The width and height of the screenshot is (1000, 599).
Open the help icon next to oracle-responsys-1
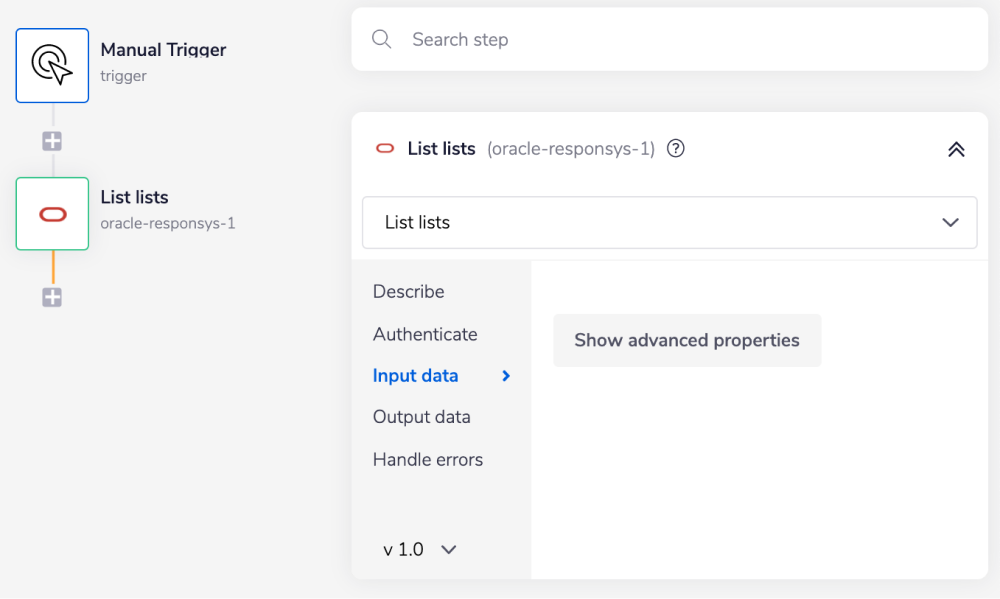coord(675,148)
